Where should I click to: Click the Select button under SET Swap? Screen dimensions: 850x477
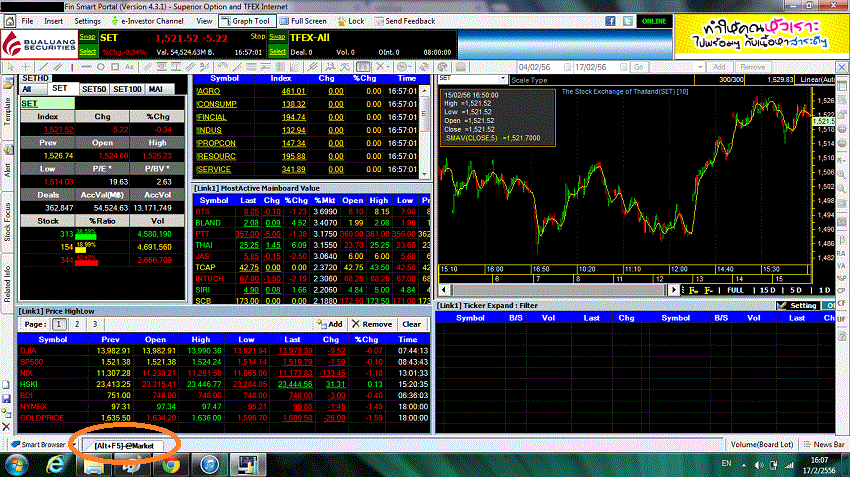point(87,51)
